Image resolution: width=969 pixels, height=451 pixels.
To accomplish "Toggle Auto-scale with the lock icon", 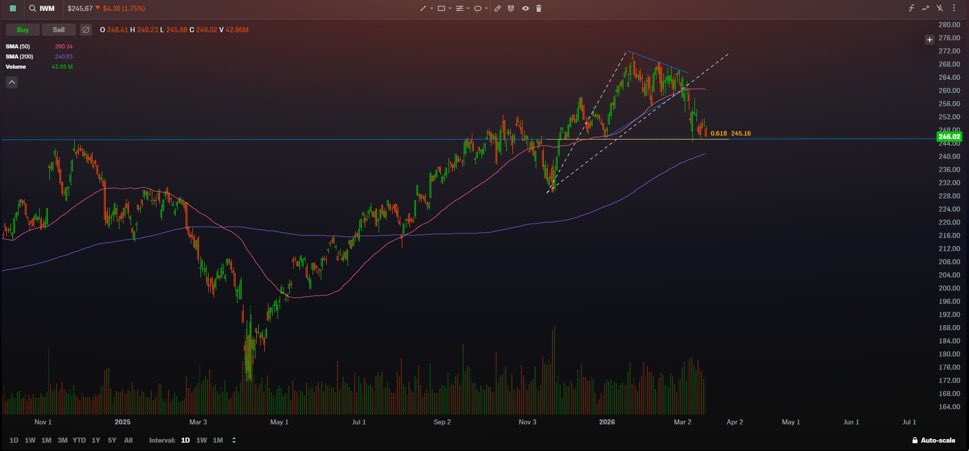I will pyautogui.click(x=915, y=440).
